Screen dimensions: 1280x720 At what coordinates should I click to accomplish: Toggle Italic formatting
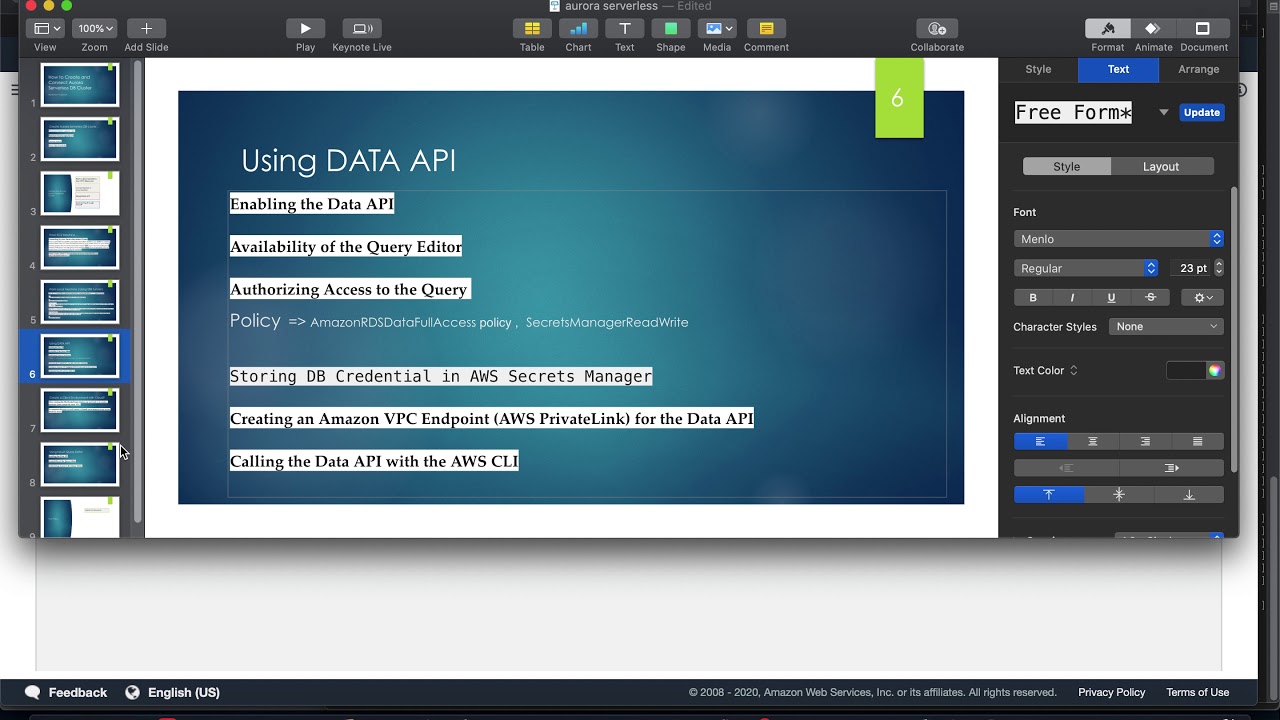pos(1072,298)
